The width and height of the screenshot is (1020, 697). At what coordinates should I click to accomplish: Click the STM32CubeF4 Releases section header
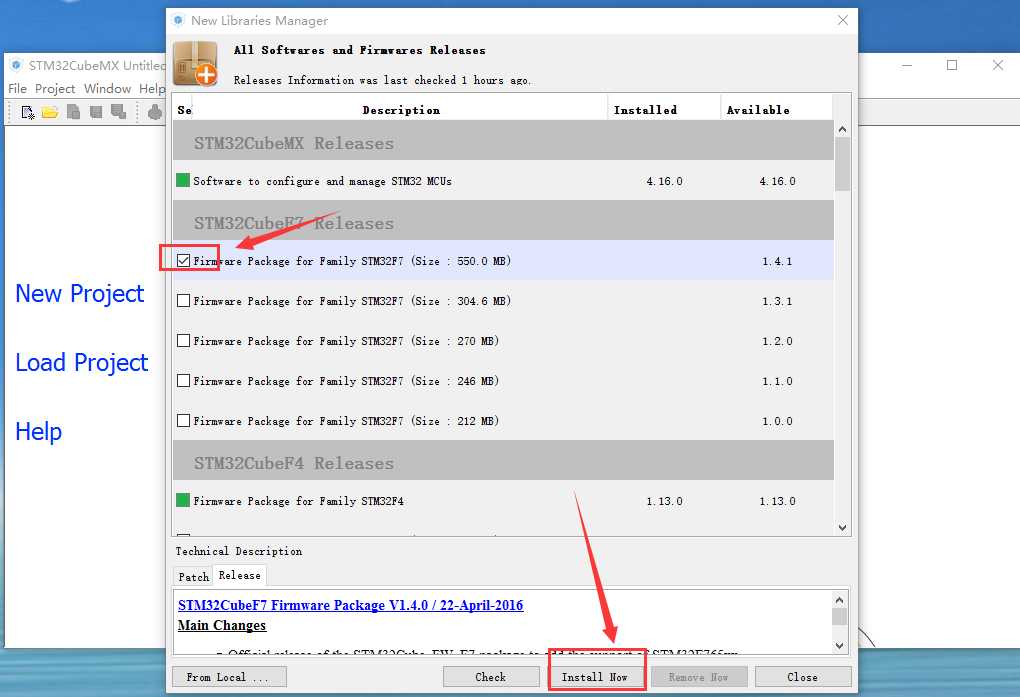pos(503,461)
